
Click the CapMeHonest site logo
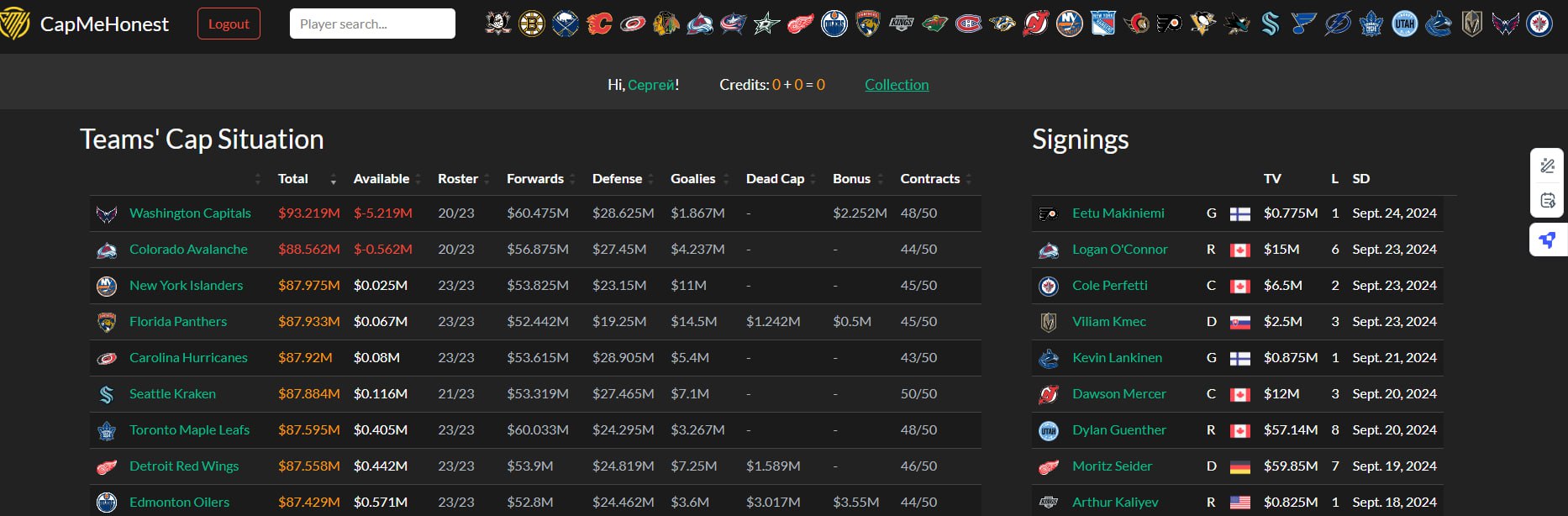14,24
